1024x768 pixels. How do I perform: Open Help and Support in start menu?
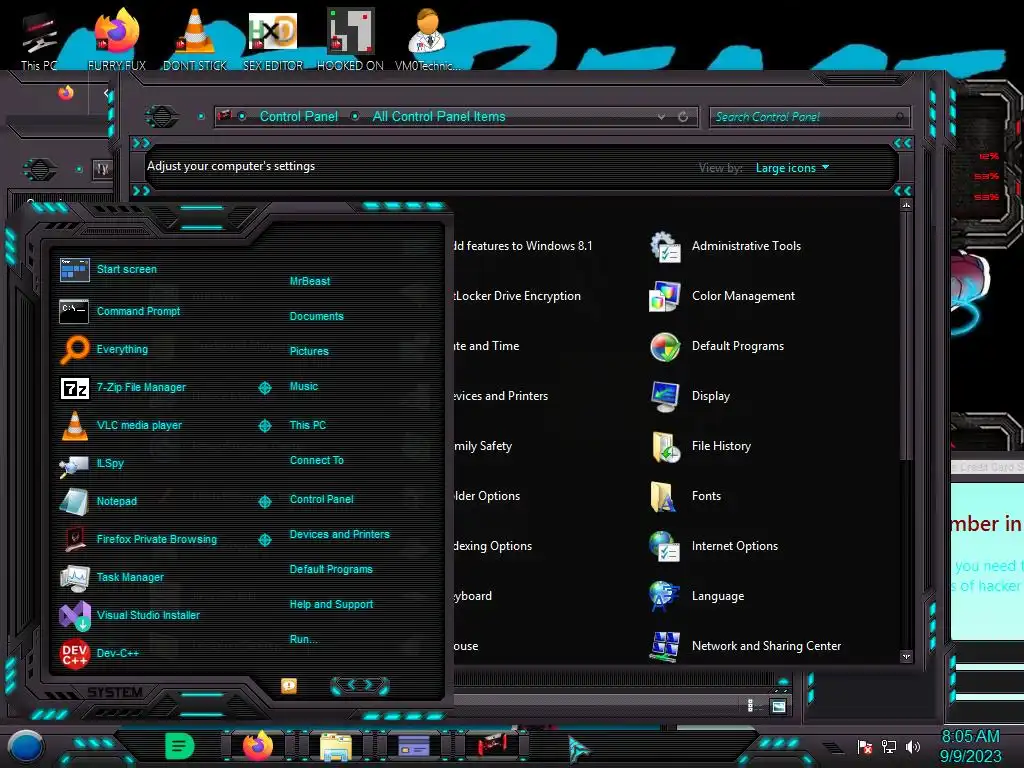(x=331, y=605)
